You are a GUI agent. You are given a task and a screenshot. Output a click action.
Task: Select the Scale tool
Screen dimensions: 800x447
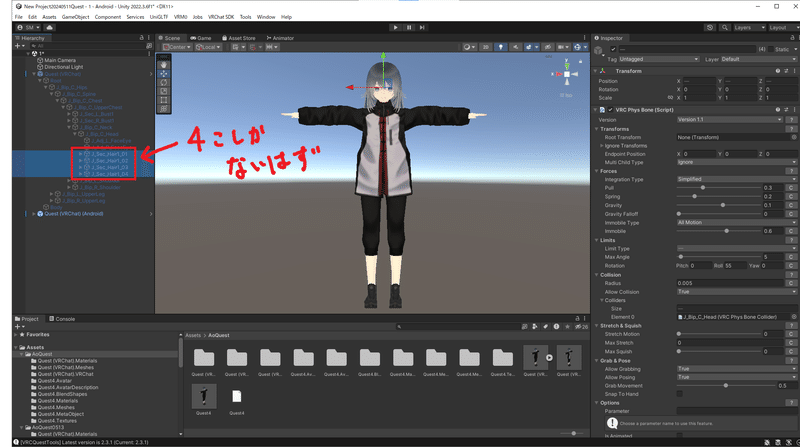(164, 91)
